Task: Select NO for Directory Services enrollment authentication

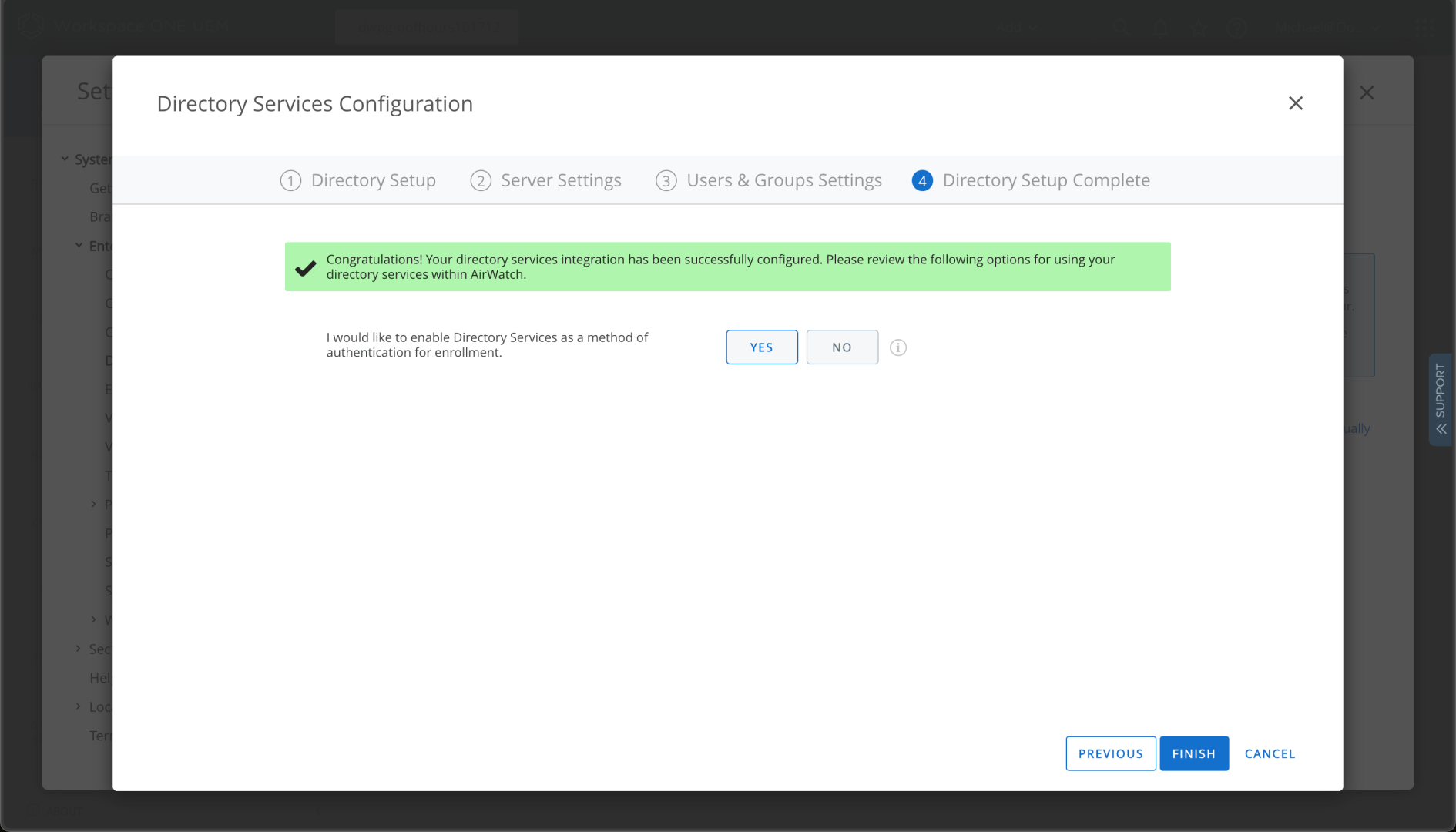Action: (x=841, y=347)
